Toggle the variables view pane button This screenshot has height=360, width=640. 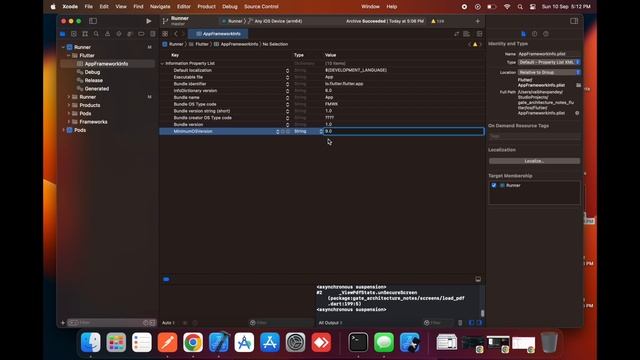tap(471, 323)
